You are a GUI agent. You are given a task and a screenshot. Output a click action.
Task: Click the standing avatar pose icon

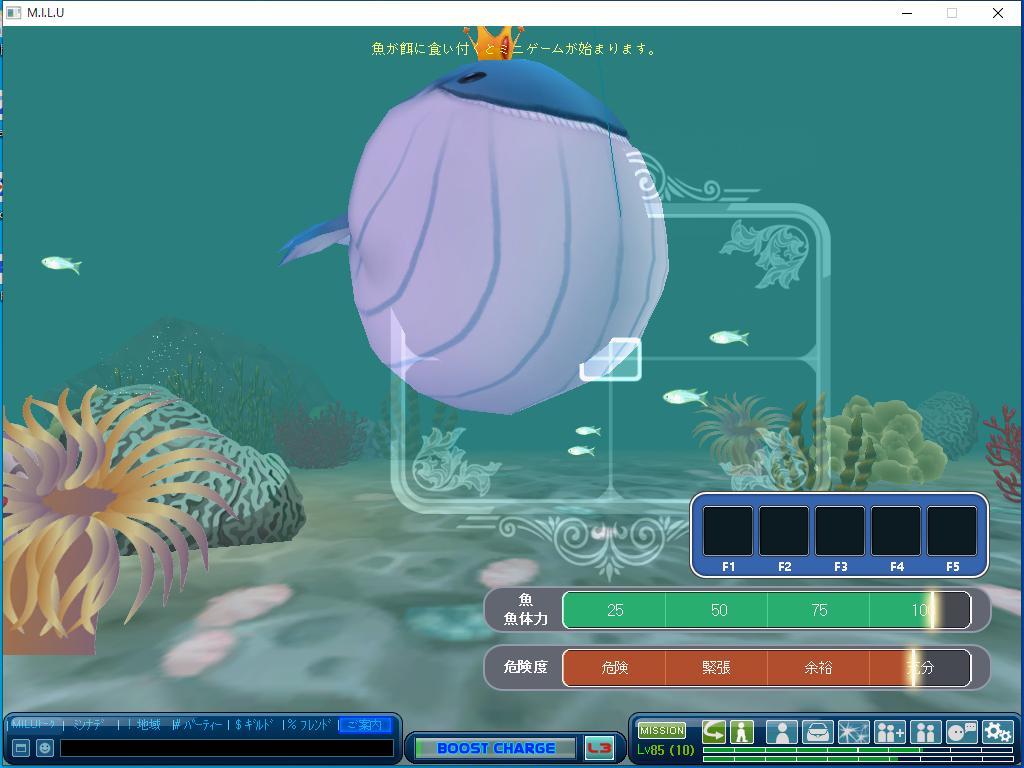pos(741,731)
